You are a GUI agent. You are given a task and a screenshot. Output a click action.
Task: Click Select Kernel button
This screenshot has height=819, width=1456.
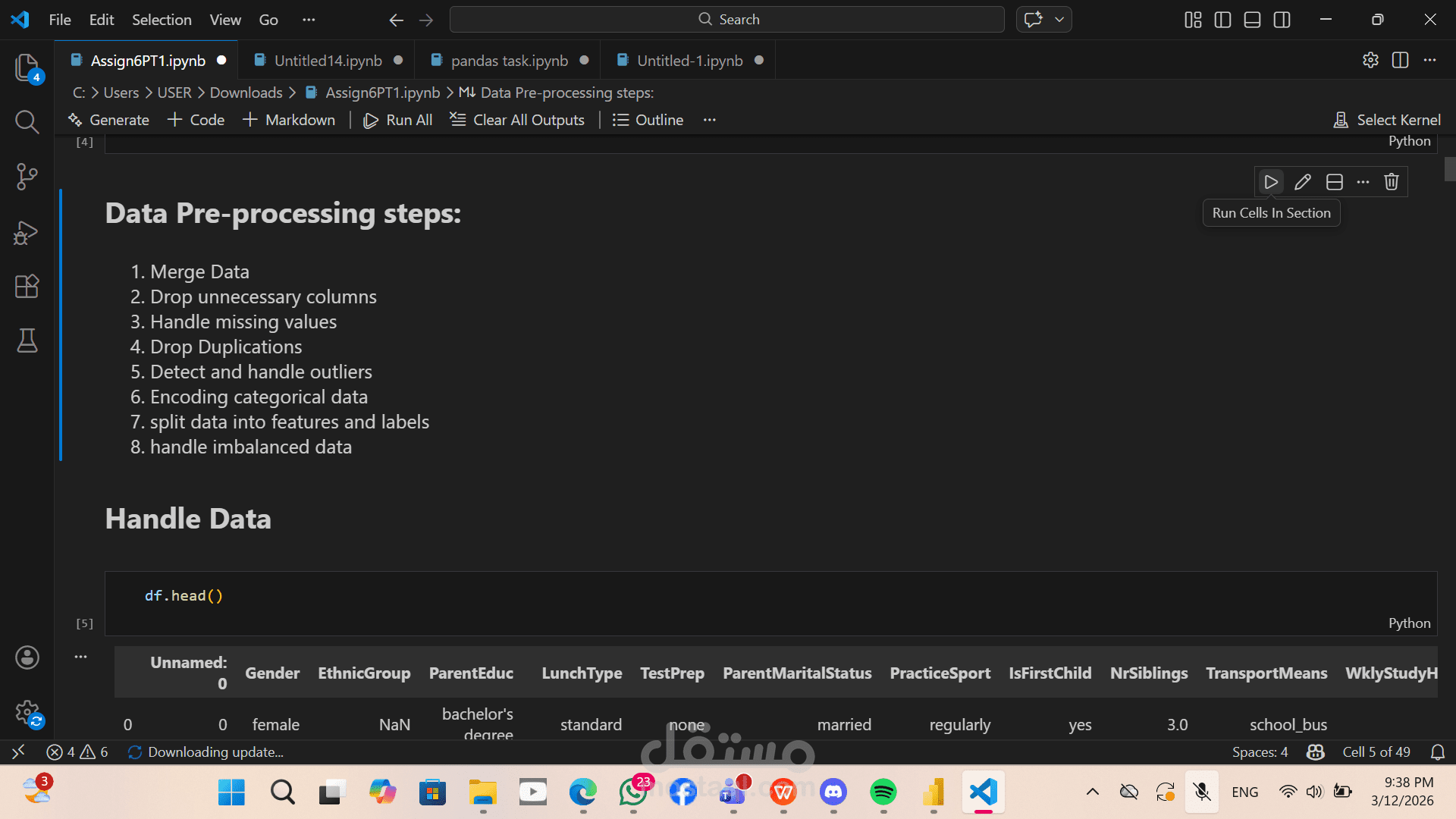point(1387,120)
